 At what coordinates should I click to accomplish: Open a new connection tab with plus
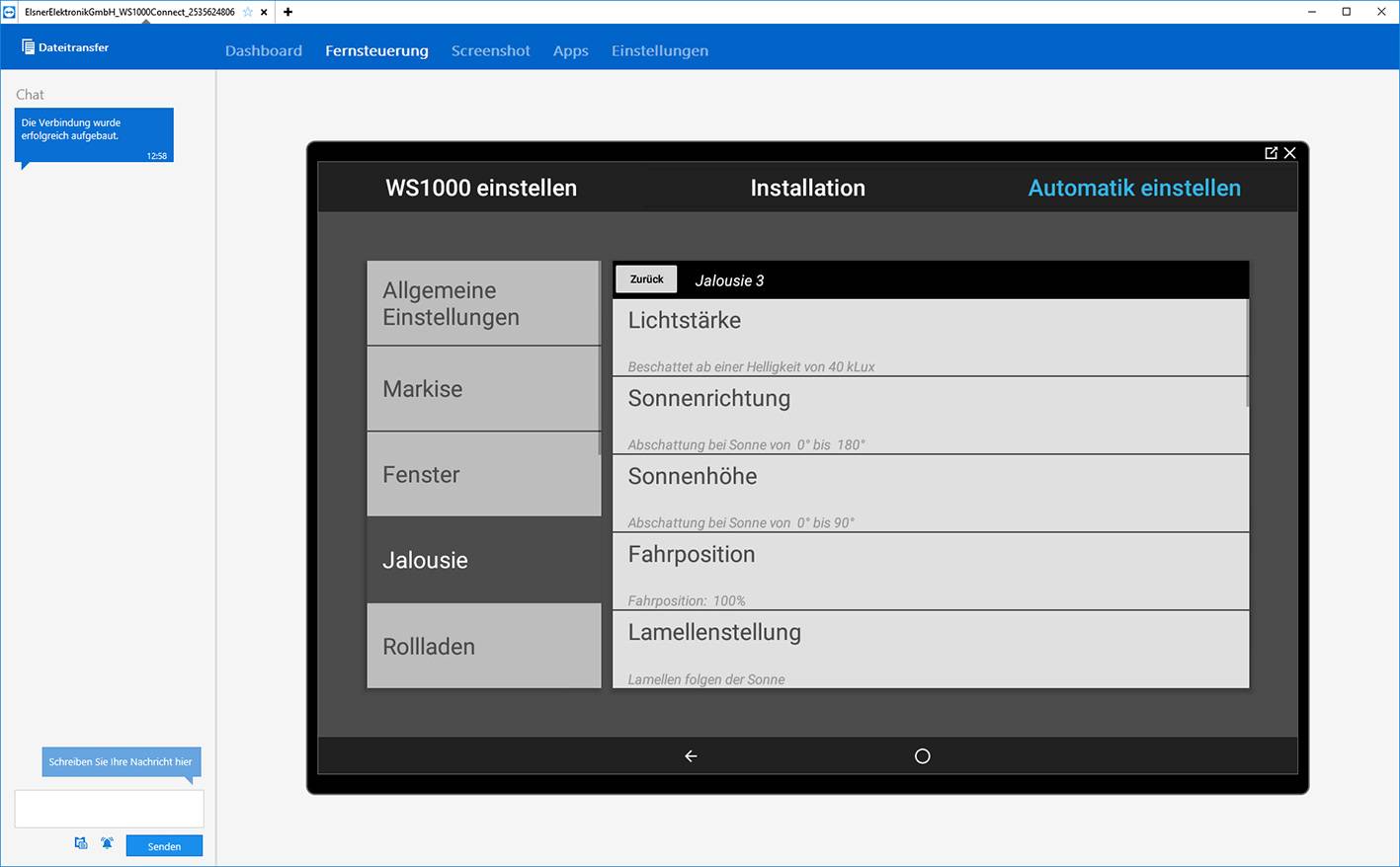[x=288, y=12]
